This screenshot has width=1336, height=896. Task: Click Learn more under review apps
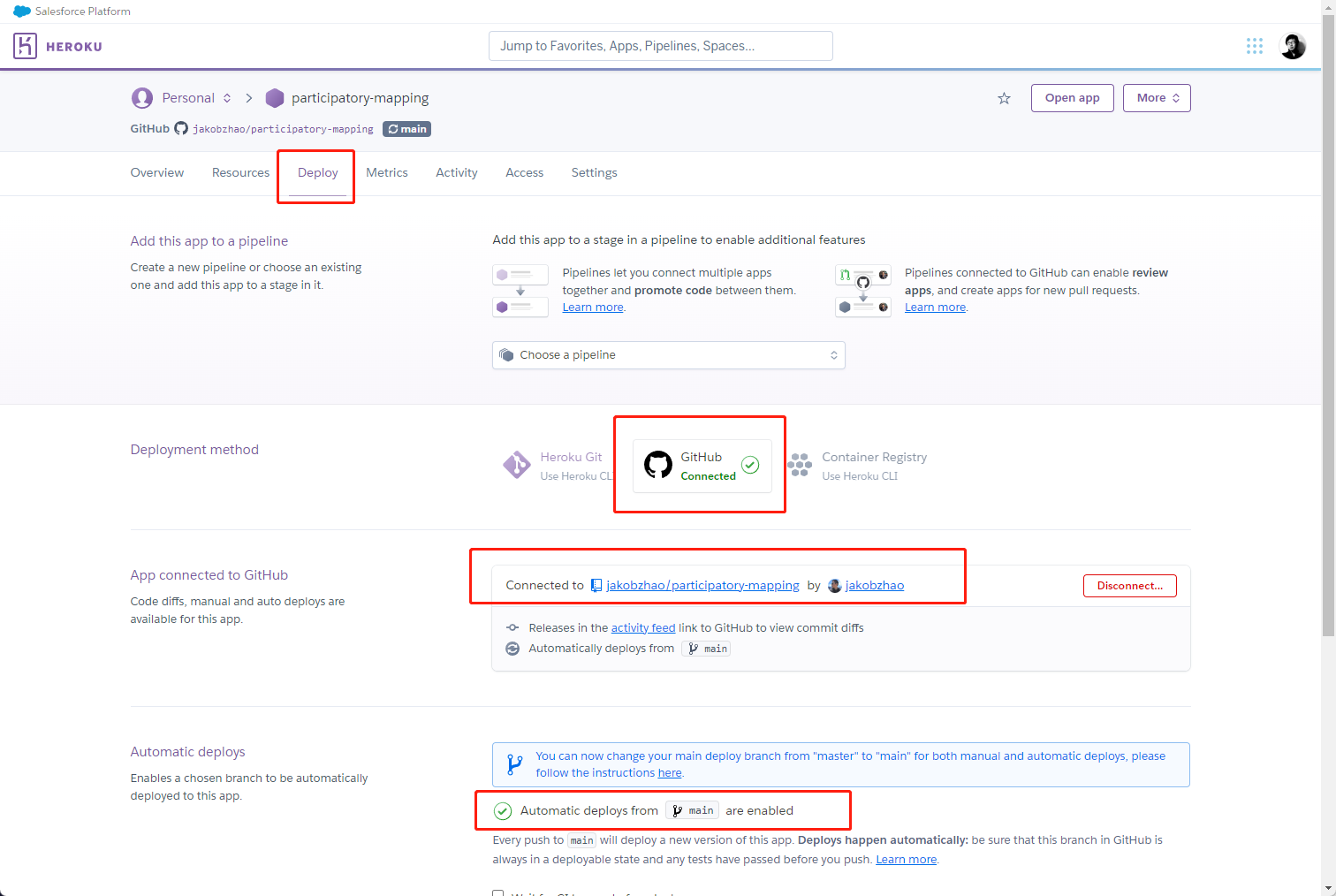coord(935,307)
